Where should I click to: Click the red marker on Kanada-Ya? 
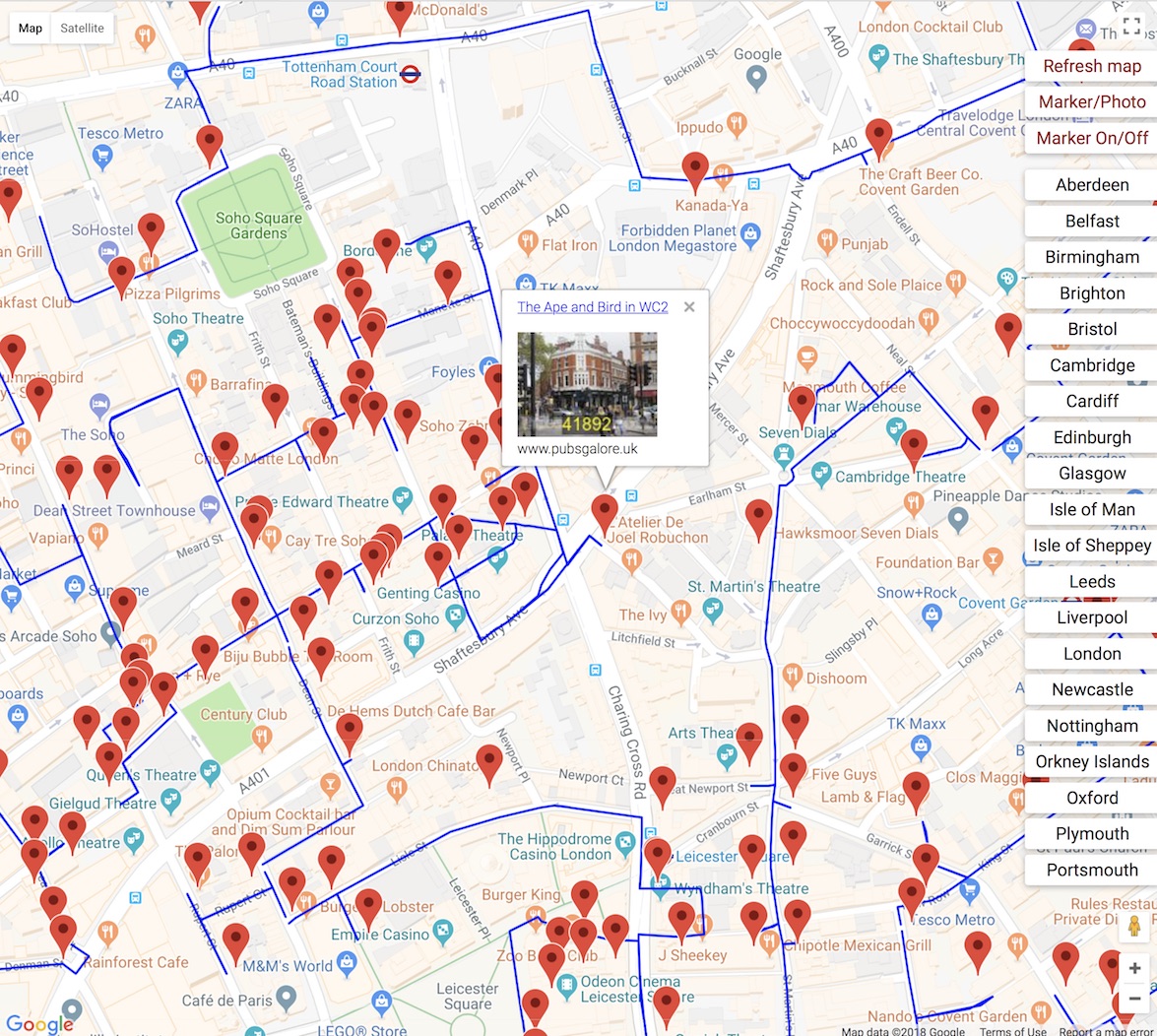click(x=695, y=169)
